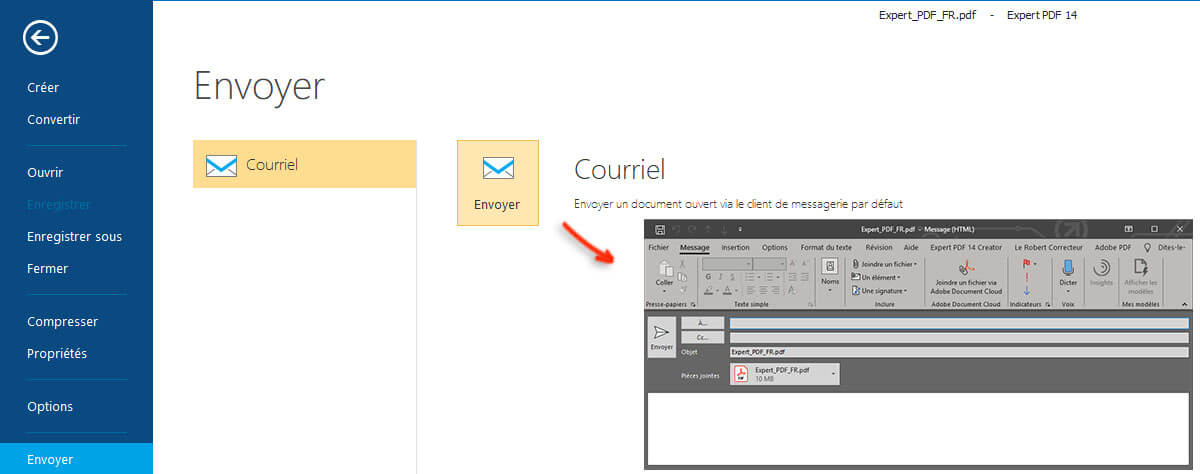Open Créer in the left sidebar

(x=43, y=87)
